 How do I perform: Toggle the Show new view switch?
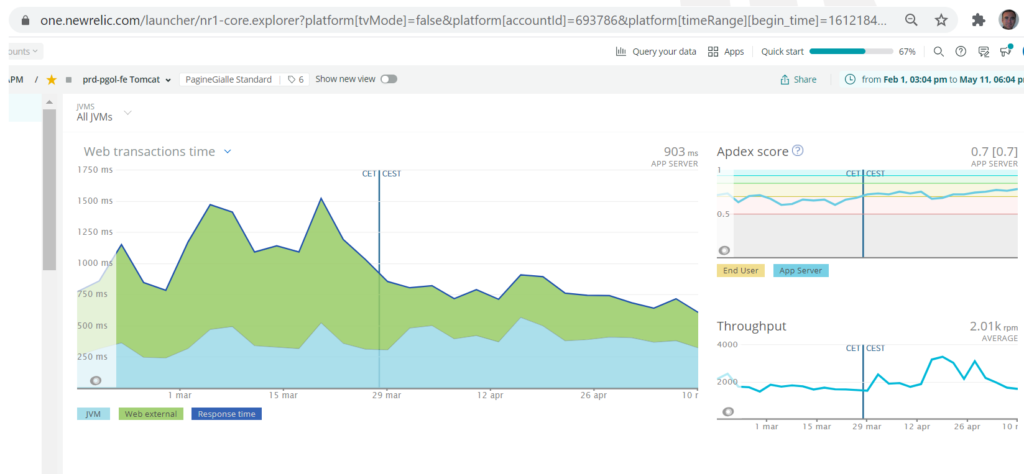[x=387, y=80]
